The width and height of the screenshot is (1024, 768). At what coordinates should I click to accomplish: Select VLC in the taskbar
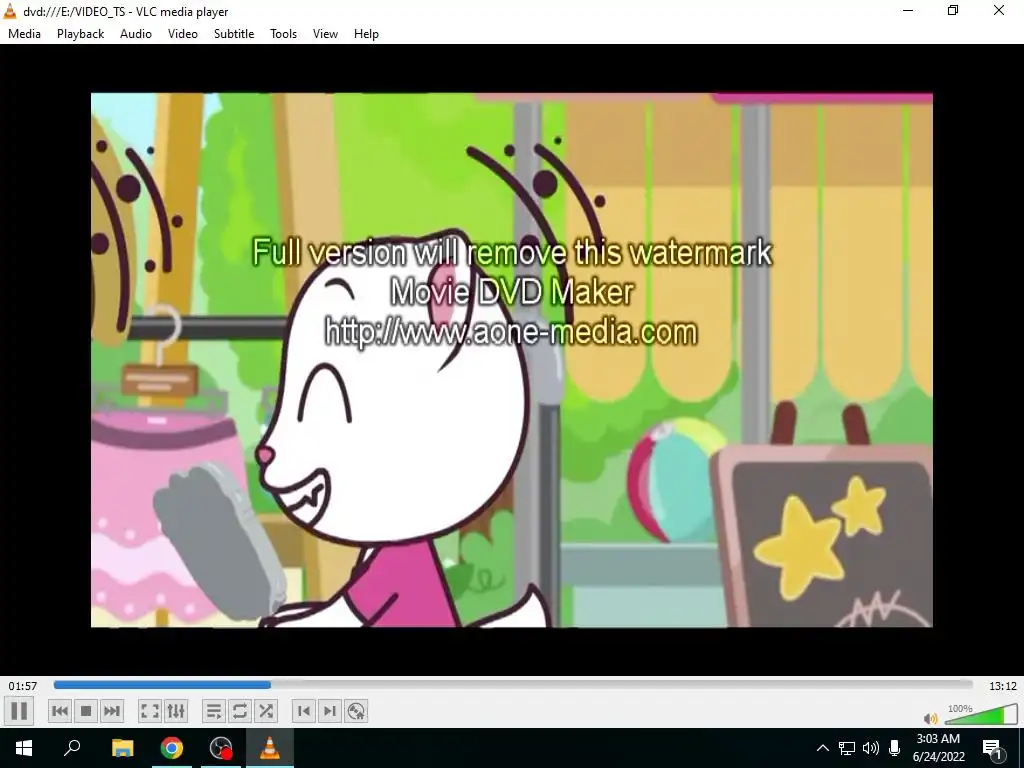pyautogui.click(x=270, y=748)
